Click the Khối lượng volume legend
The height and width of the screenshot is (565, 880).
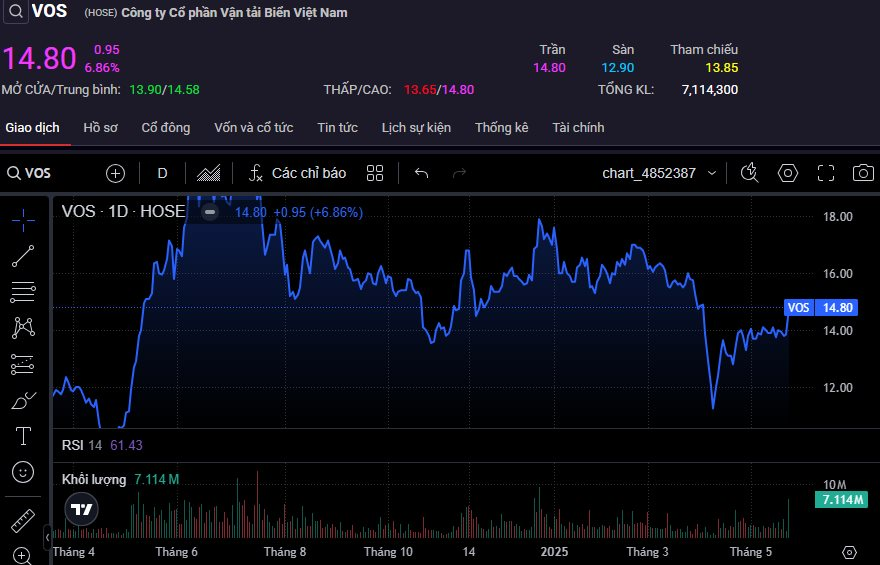click(120, 480)
